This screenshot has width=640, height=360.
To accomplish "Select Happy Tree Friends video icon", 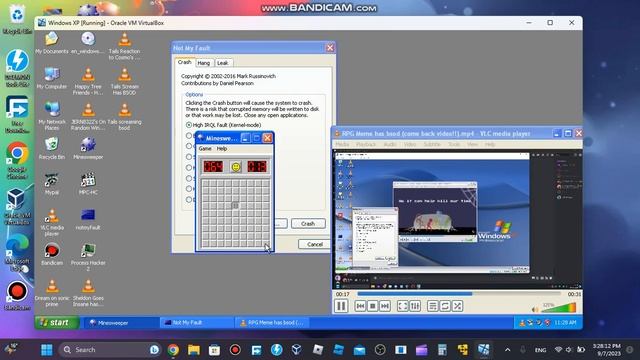I will [x=88, y=81].
